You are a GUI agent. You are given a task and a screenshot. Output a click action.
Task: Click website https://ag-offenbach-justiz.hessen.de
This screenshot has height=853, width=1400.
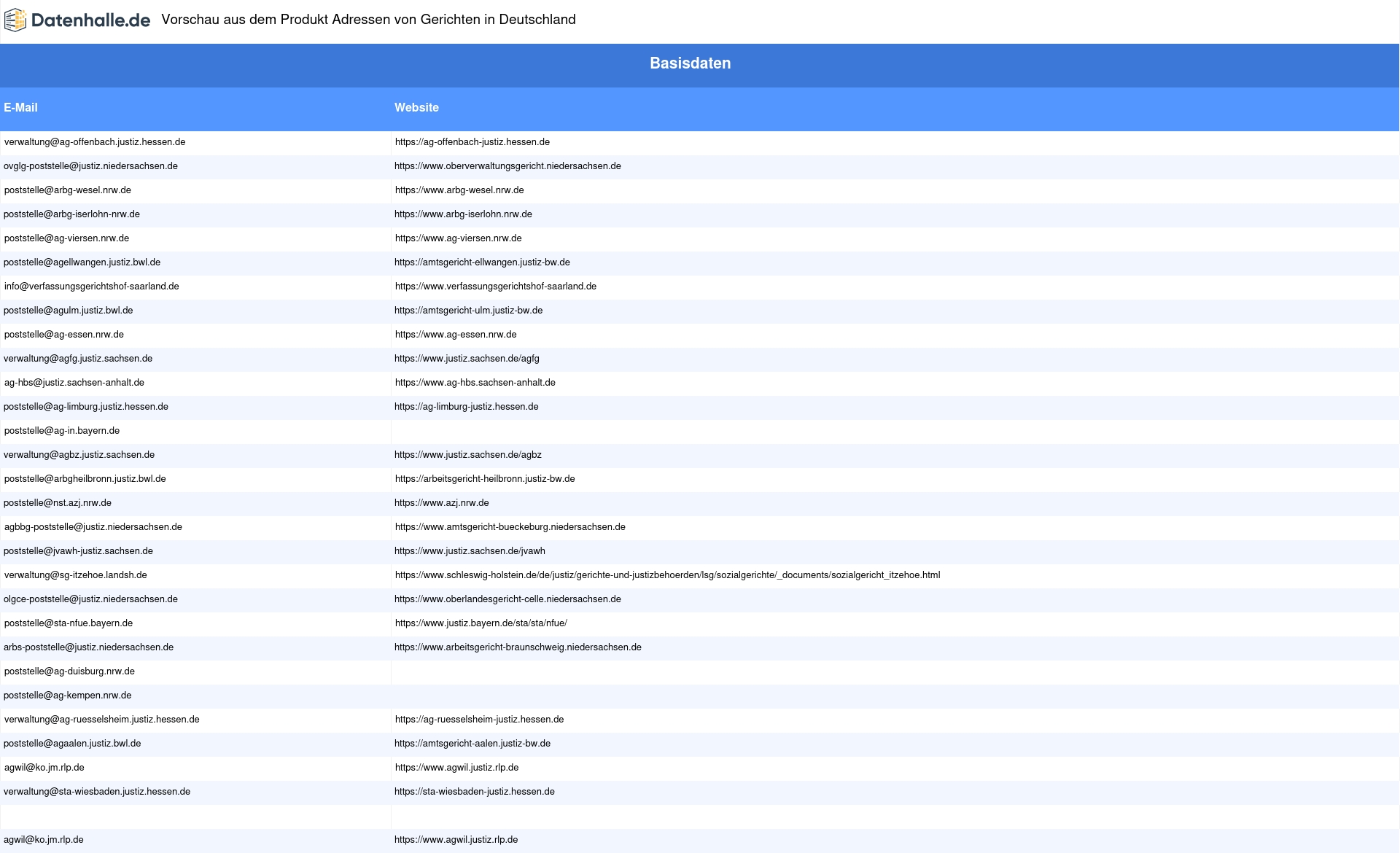coord(472,142)
